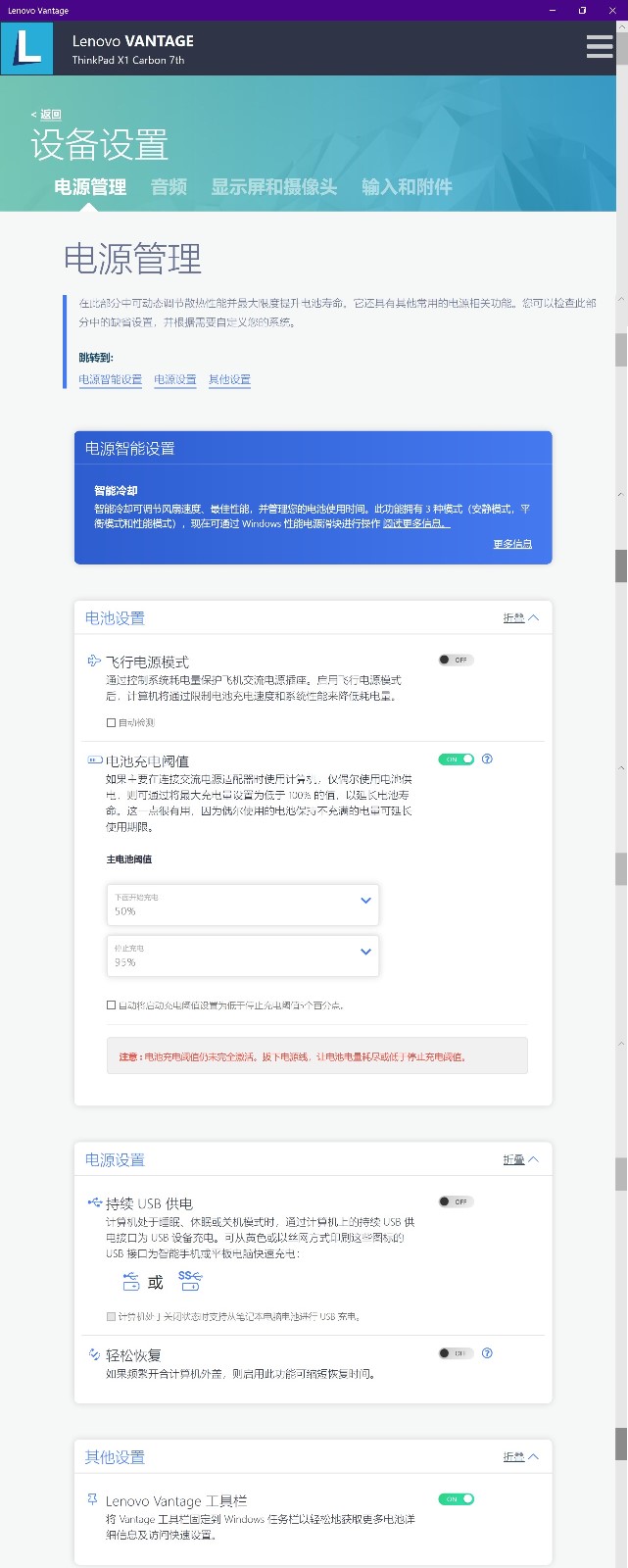The image size is (628, 1568).
Task: Switch to 输入和附件 tab
Action: pyautogui.click(x=407, y=186)
